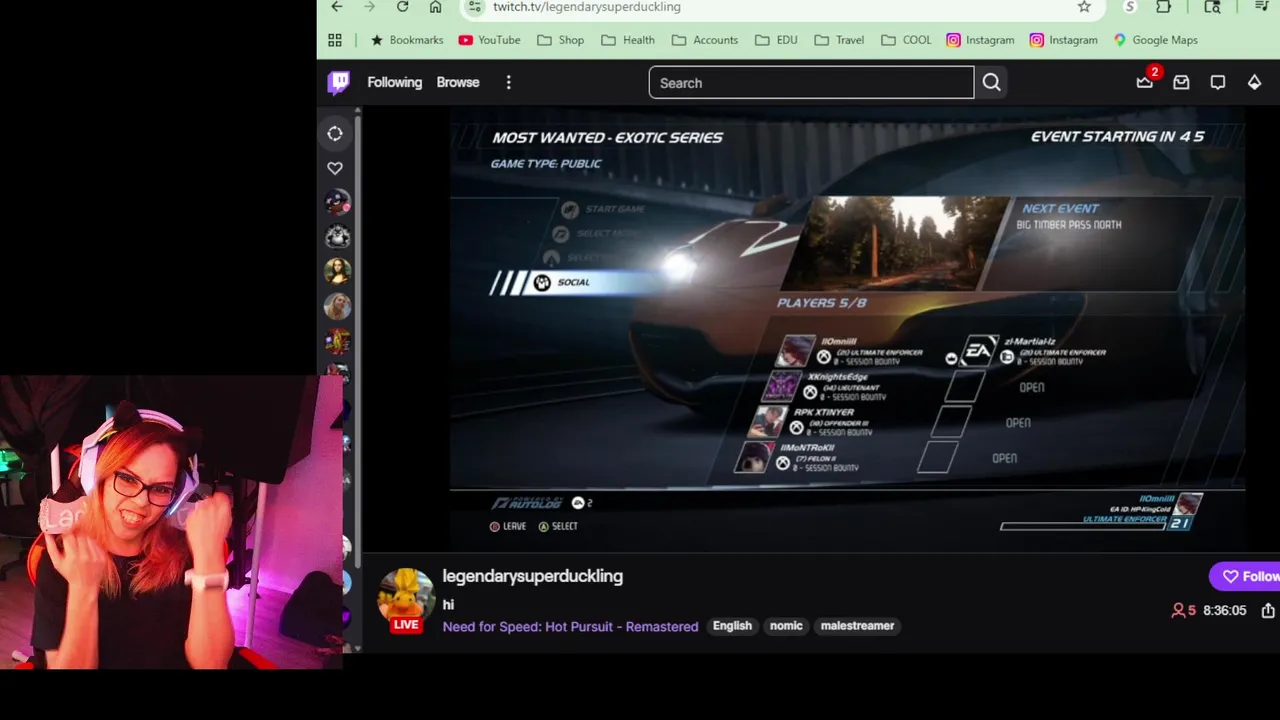Open site information icon in address bar
The image size is (1280, 720).
pos(476,7)
